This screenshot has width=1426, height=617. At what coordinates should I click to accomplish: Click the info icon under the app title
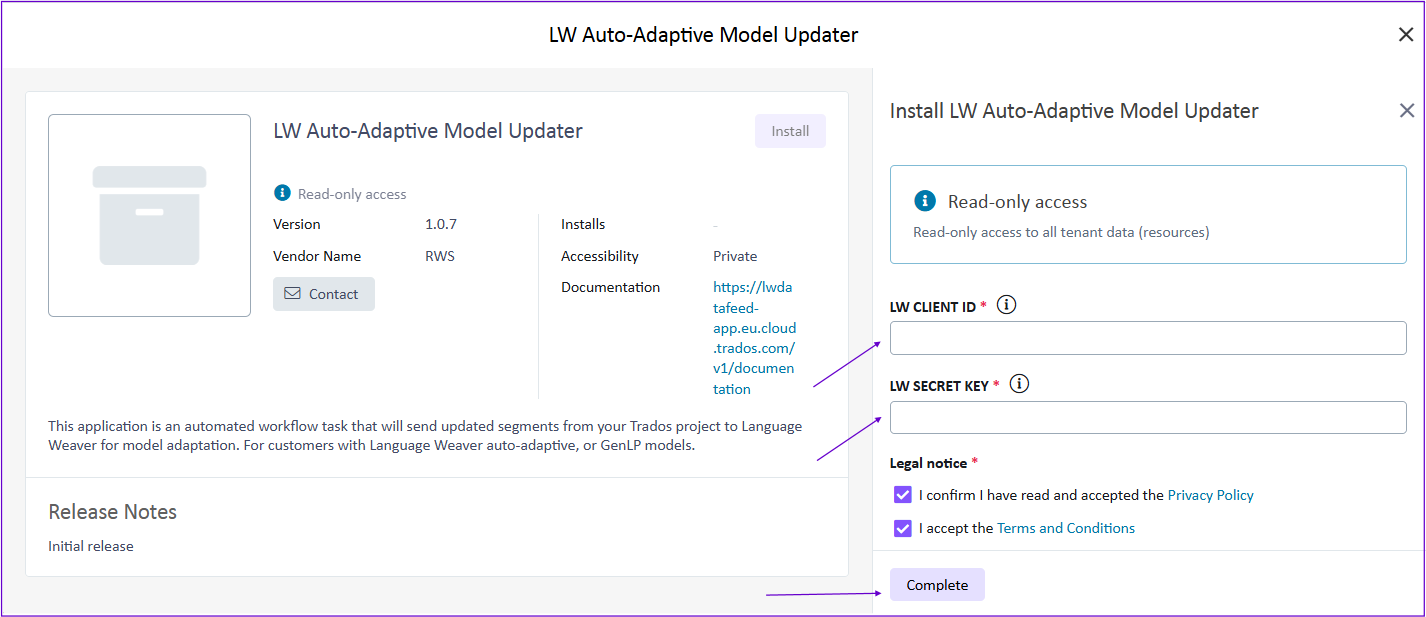click(282, 194)
